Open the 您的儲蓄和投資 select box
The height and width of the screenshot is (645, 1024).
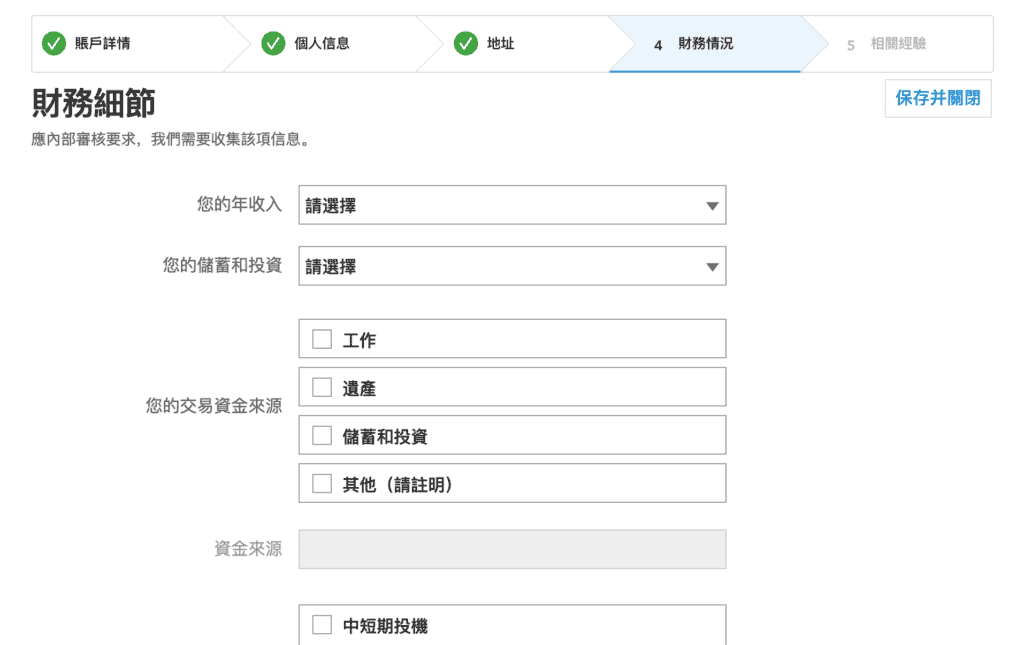pos(513,266)
